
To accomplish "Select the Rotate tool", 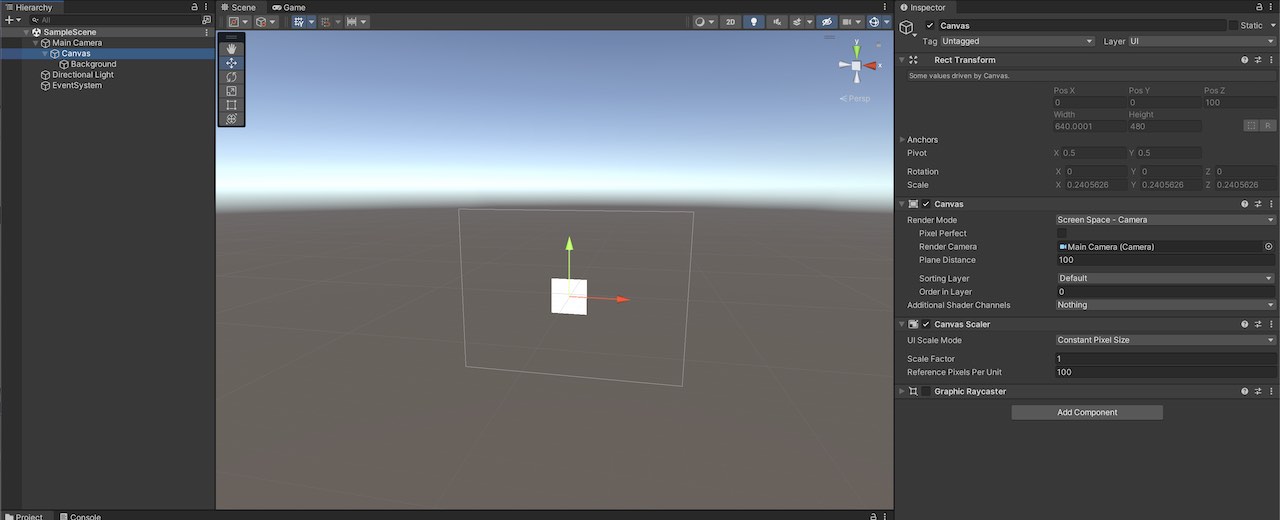I will pos(231,76).
